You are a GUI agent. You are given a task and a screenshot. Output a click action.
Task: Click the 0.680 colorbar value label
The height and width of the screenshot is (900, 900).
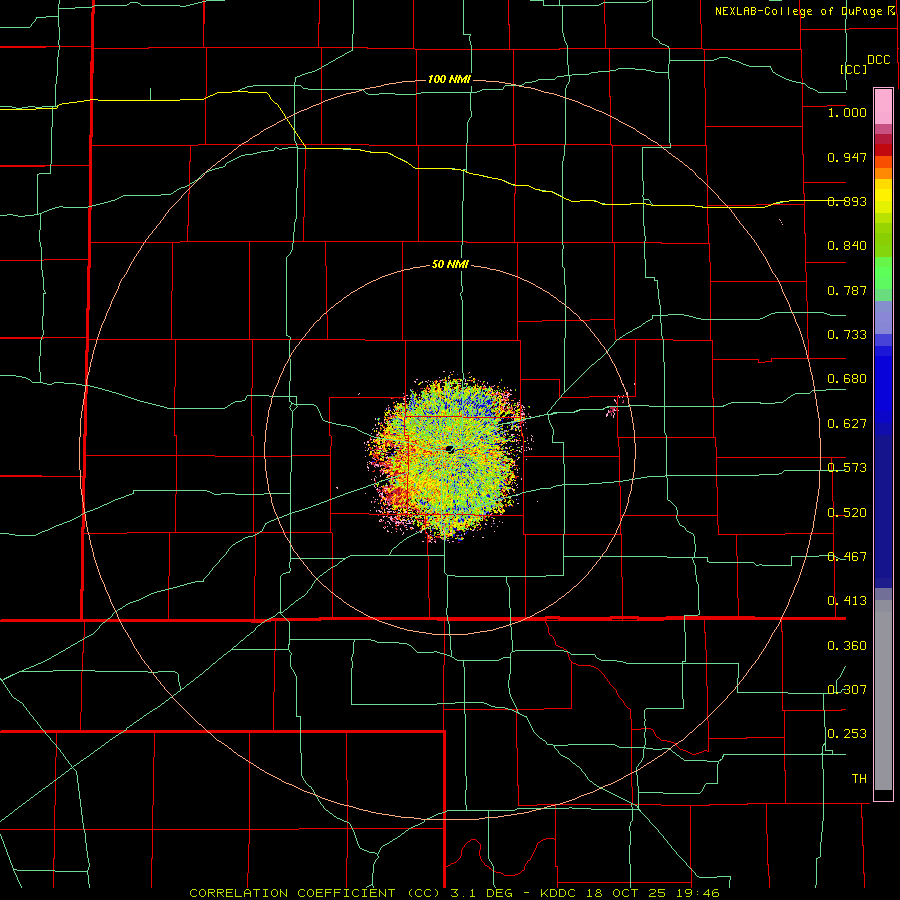847,379
